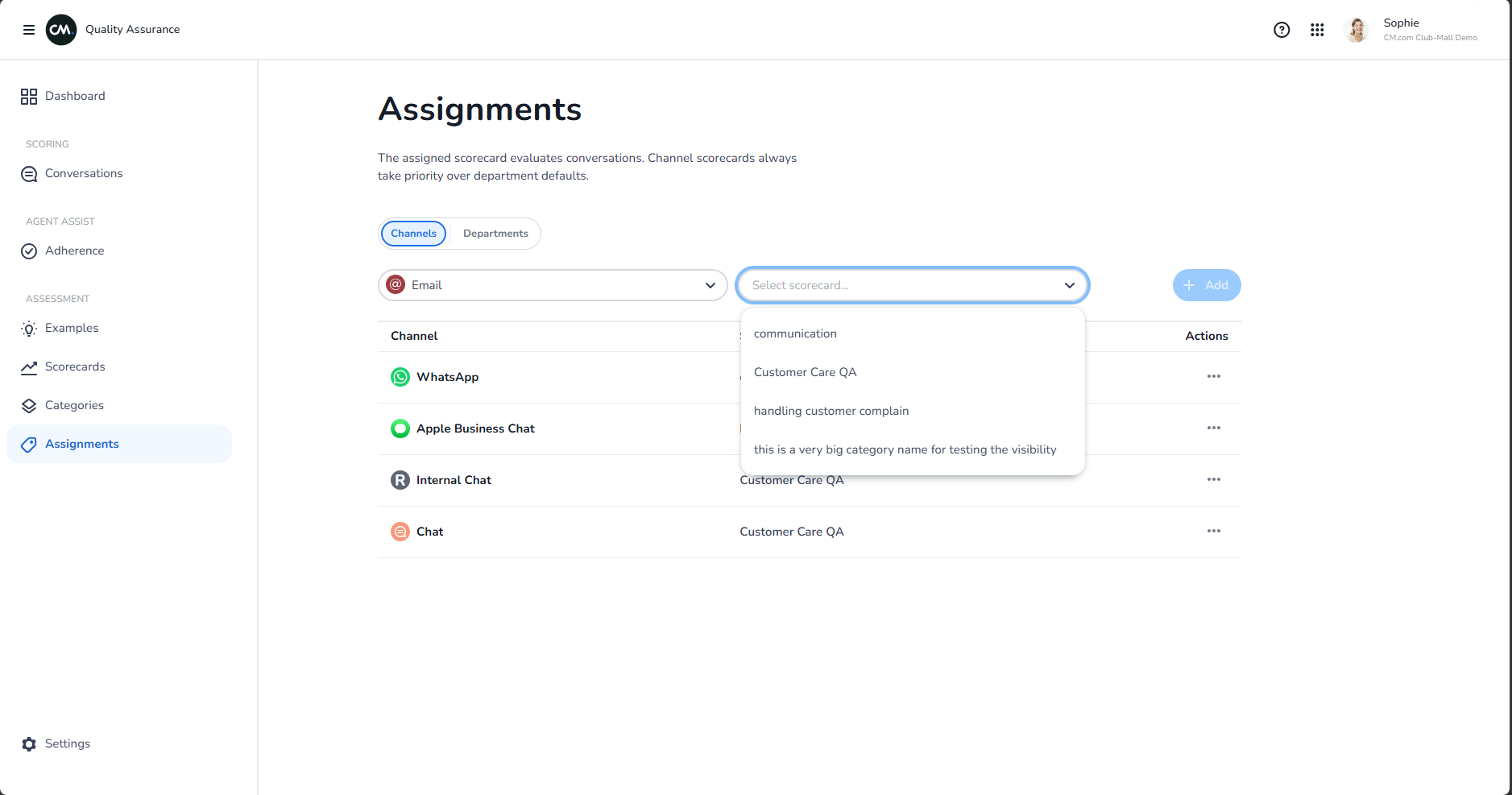Open Settings label in sidebar
The height and width of the screenshot is (795, 1512).
68,743
